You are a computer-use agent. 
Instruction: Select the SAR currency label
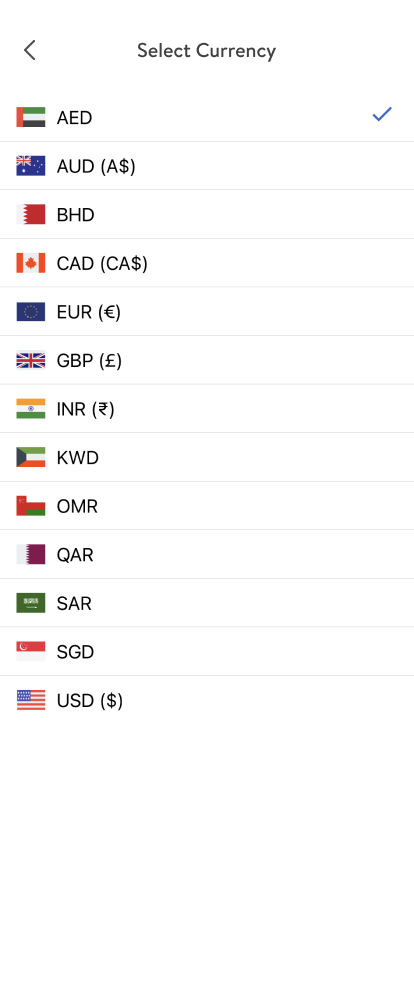(74, 603)
